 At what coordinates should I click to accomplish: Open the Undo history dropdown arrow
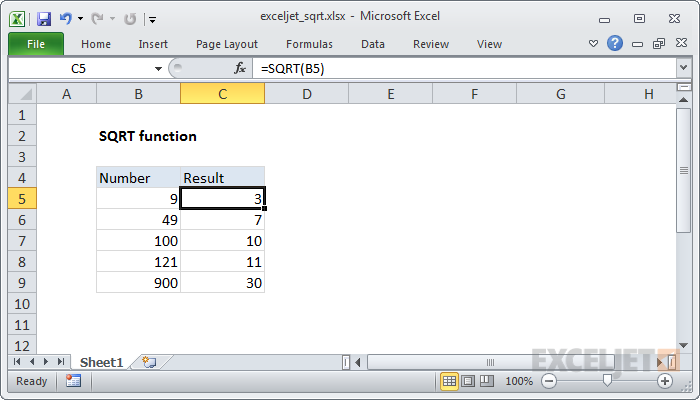[80, 19]
